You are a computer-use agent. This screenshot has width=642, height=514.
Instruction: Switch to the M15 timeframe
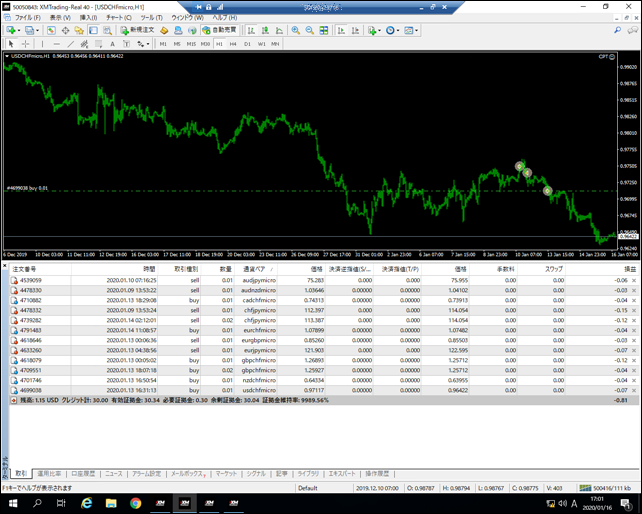coord(191,44)
